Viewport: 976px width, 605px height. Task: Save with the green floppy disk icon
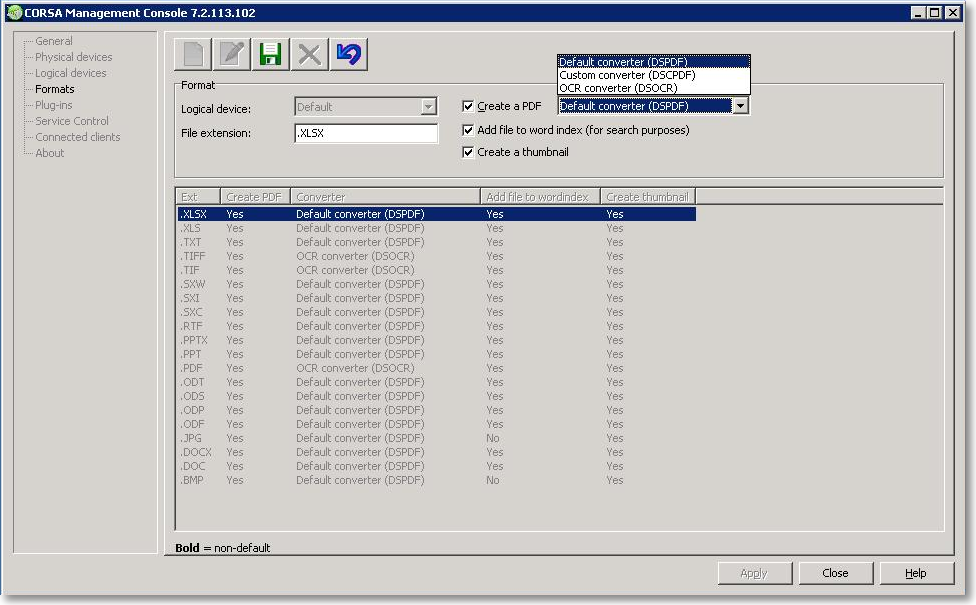pos(271,54)
